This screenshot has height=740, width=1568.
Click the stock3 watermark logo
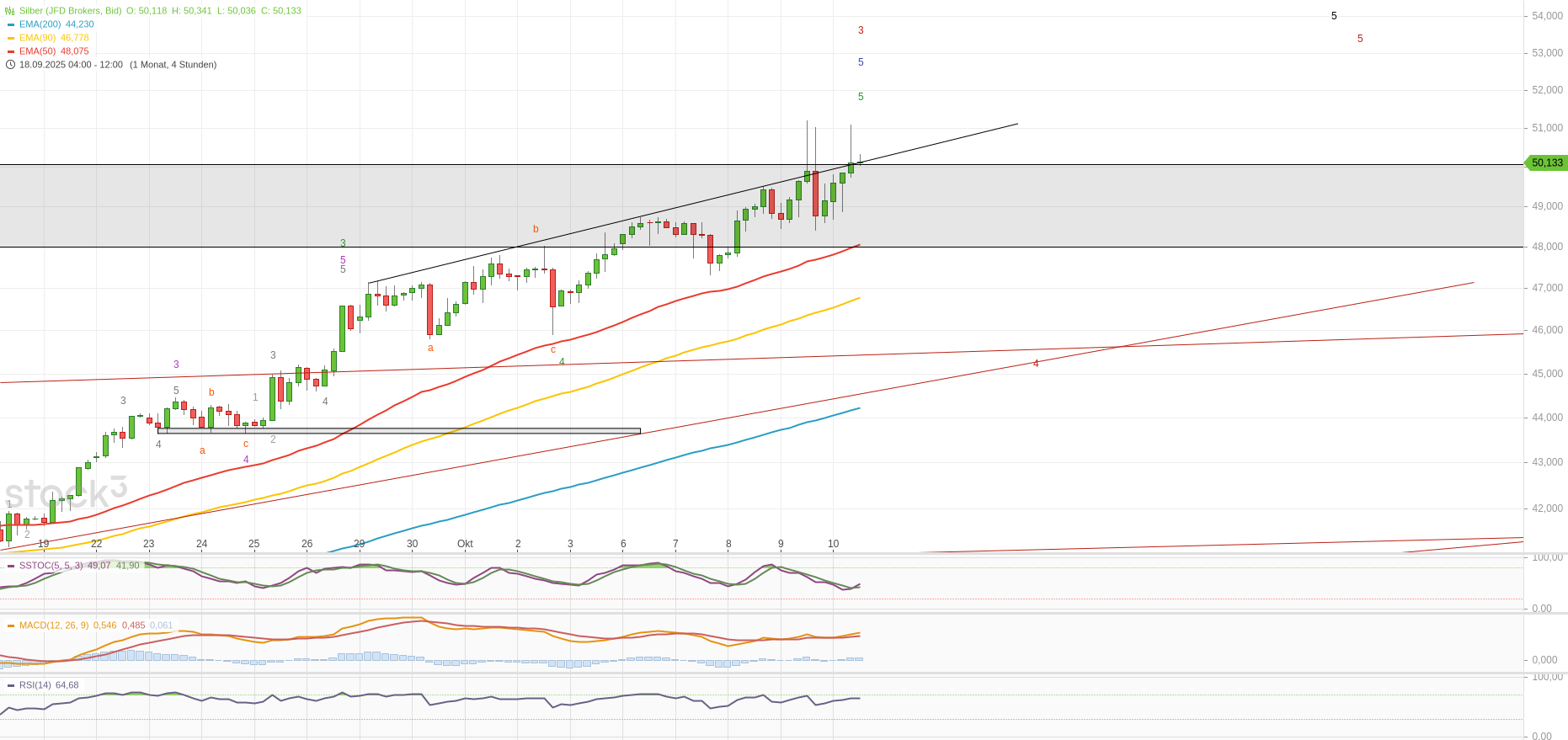tap(66, 494)
